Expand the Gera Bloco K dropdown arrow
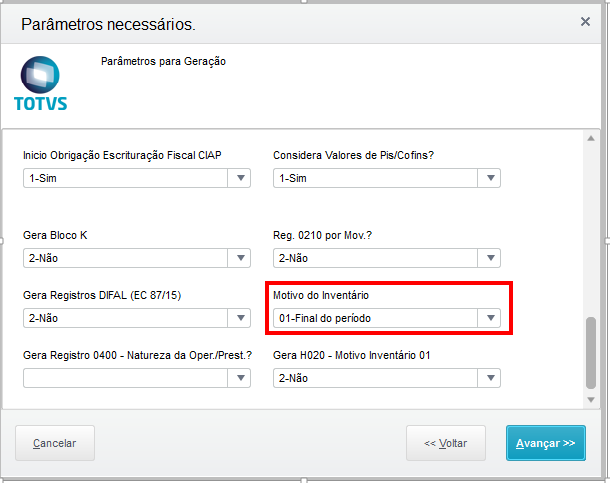This screenshot has height=483, width=610. click(241, 258)
